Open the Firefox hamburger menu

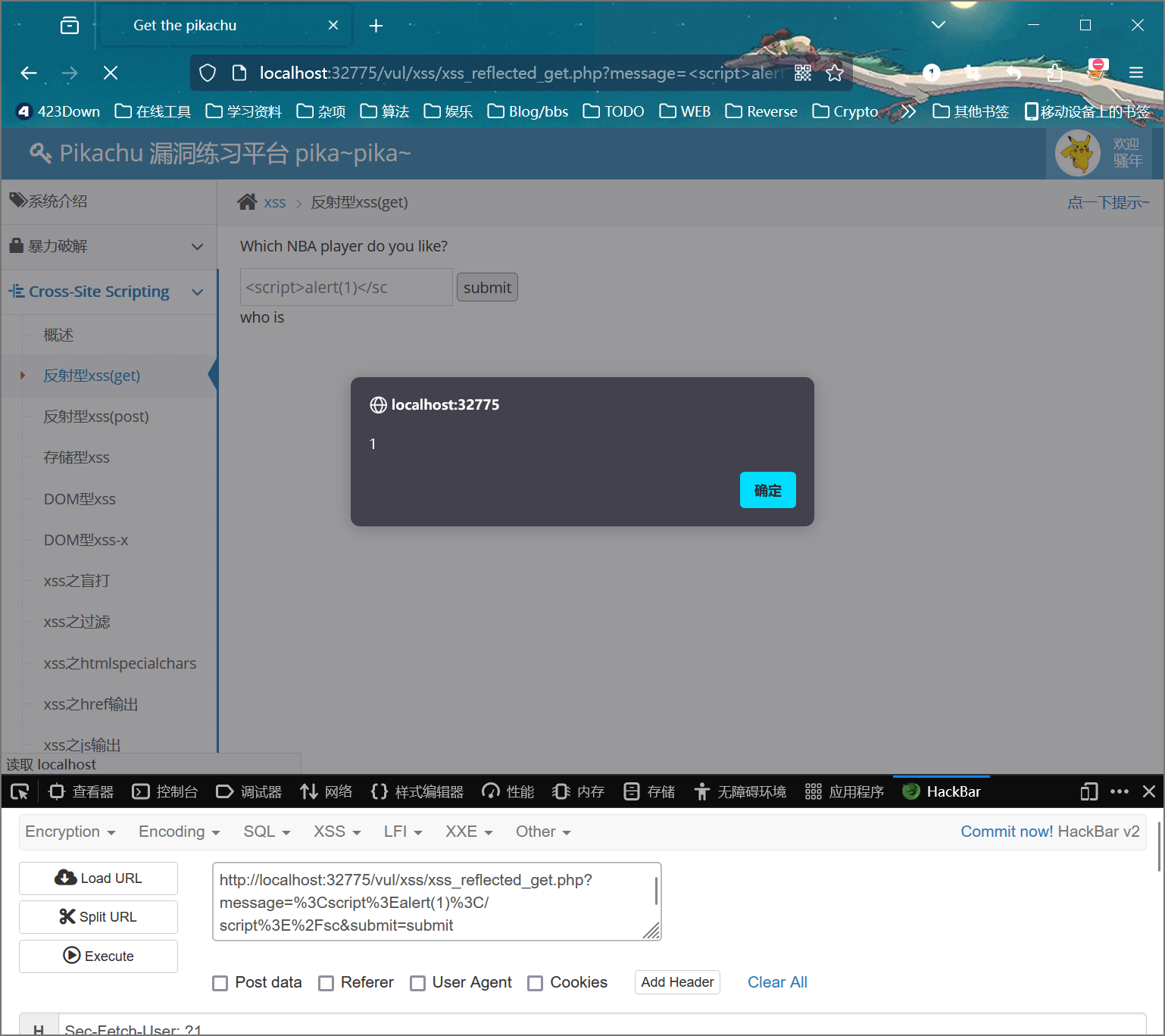(1135, 73)
